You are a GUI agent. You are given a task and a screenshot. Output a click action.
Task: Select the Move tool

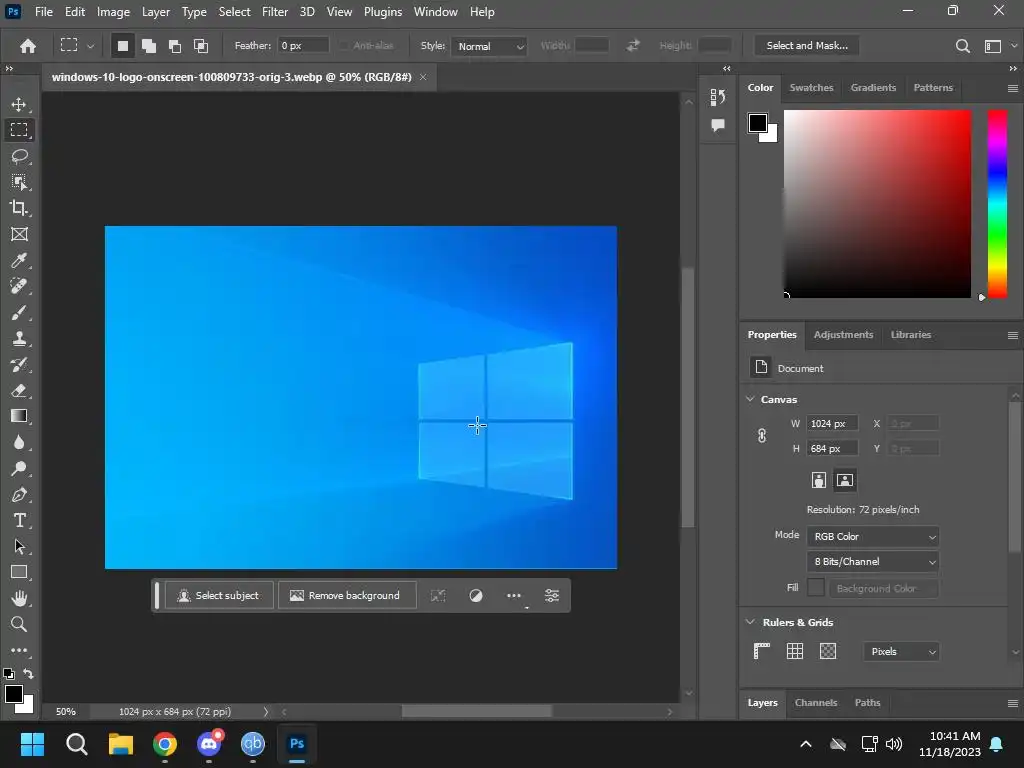19,104
